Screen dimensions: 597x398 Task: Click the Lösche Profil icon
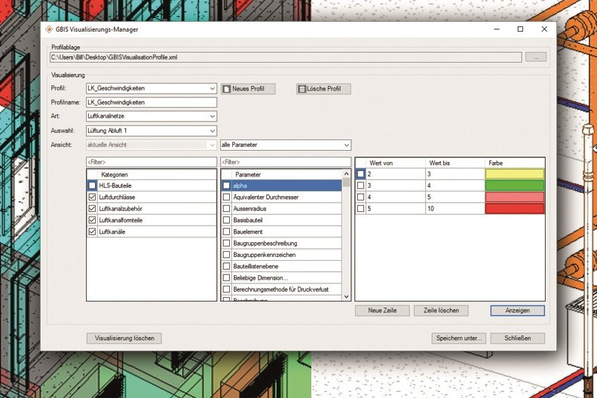[302, 89]
